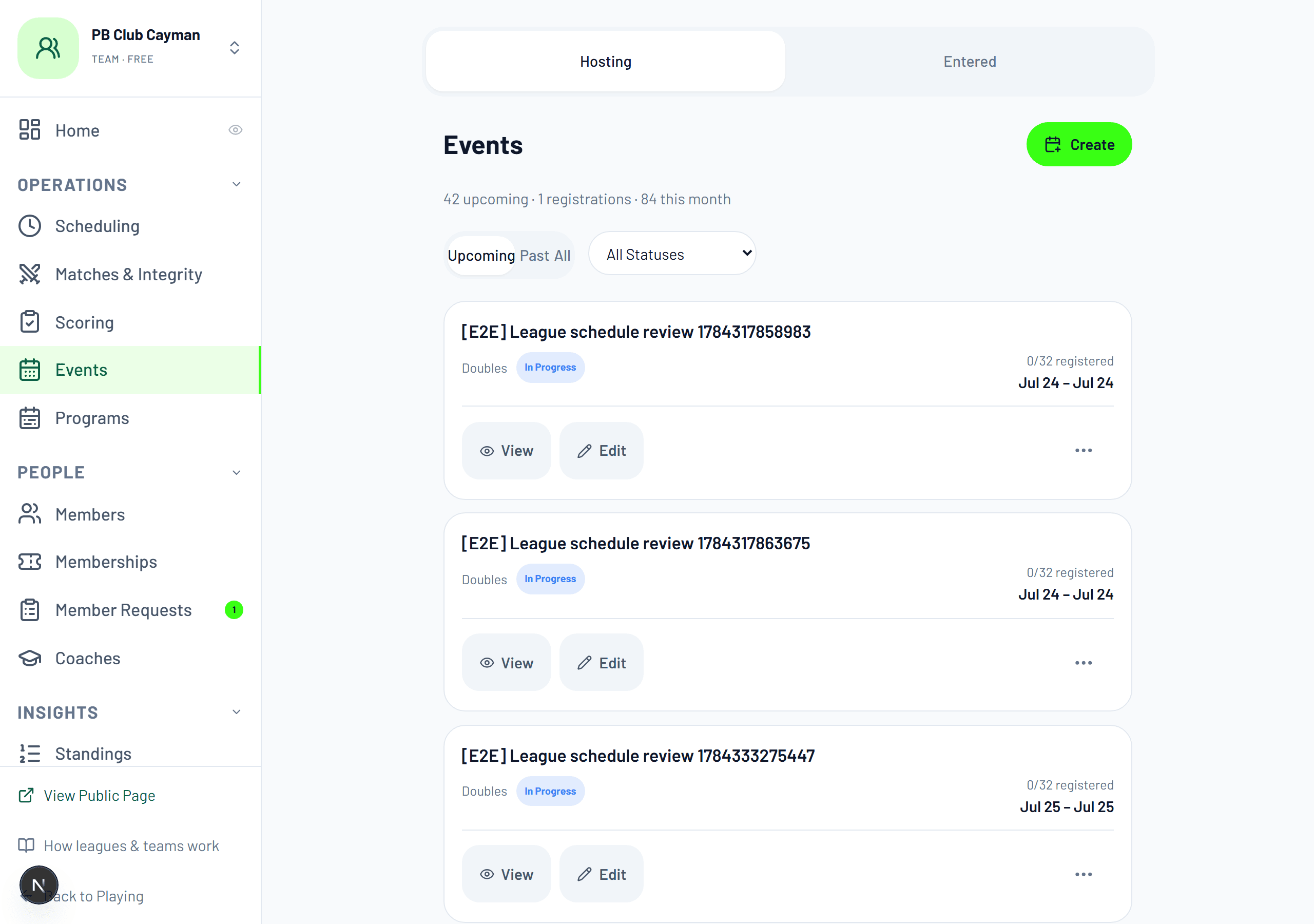Edit event 1784333275447
The height and width of the screenshot is (924, 1314).
601,874
